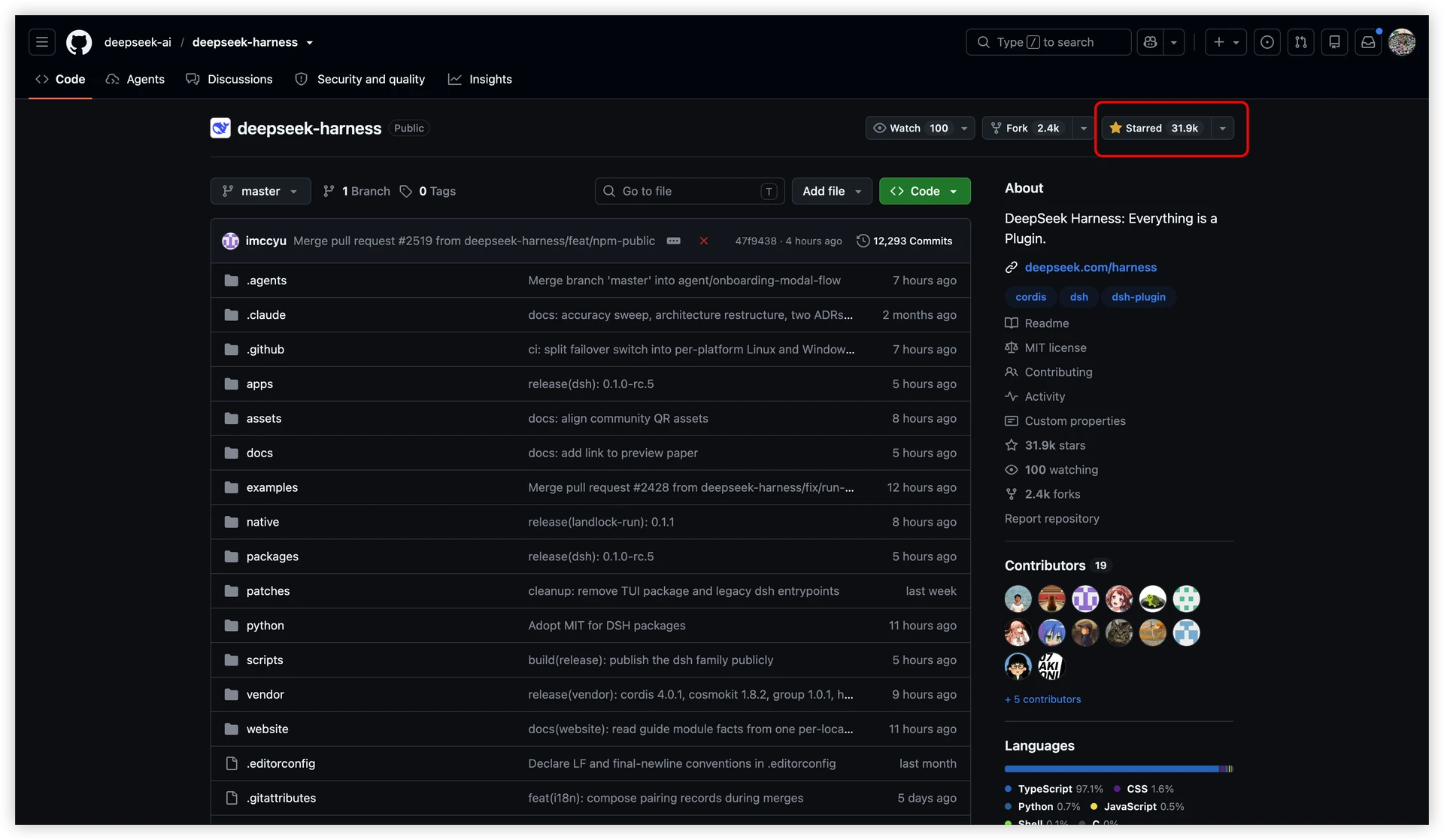Click imccyu's avatar on latest commit

pos(231,241)
